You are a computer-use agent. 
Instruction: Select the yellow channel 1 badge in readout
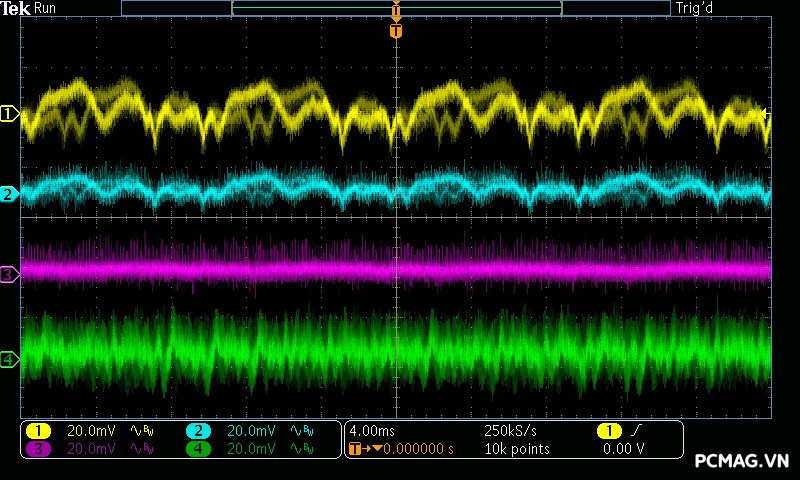click(38, 431)
